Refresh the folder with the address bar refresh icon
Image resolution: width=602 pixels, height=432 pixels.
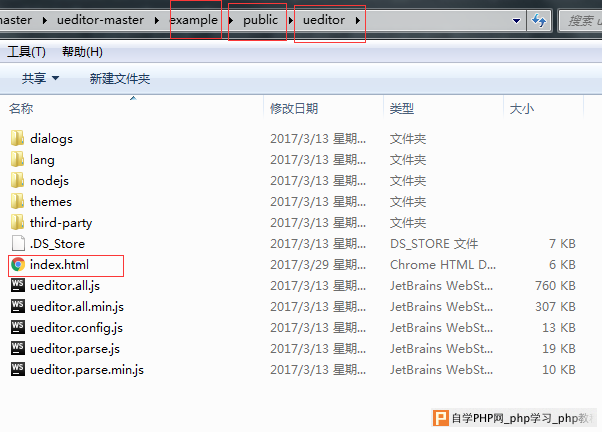tap(539, 20)
